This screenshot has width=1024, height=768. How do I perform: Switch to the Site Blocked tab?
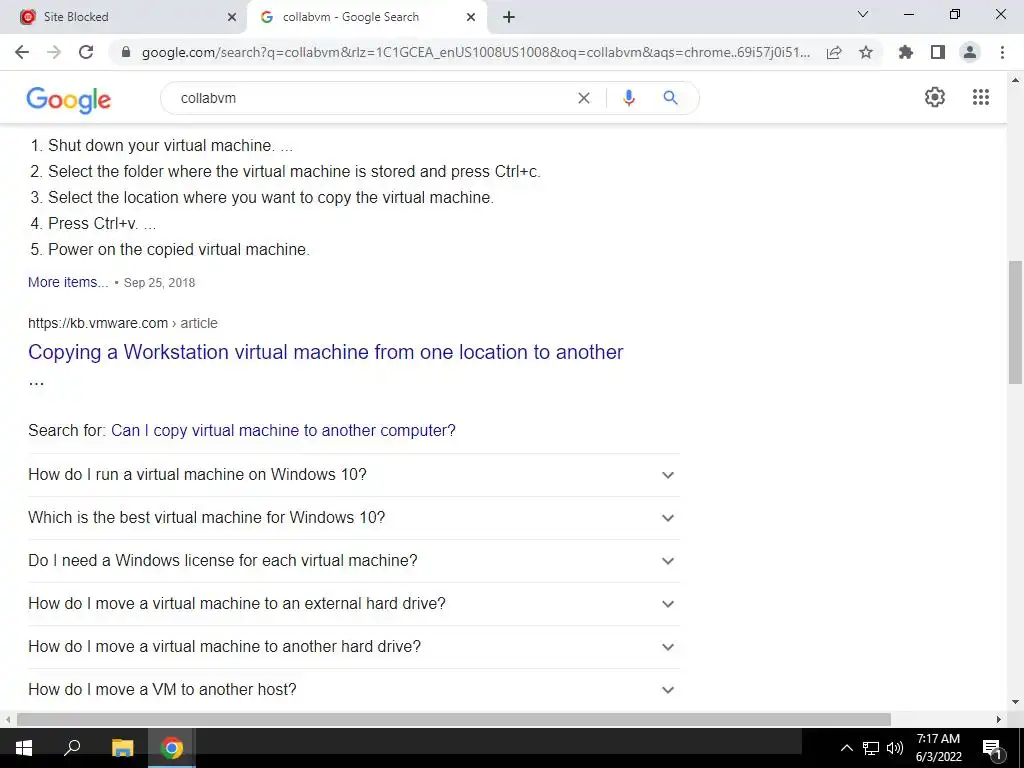tap(124, 17)
